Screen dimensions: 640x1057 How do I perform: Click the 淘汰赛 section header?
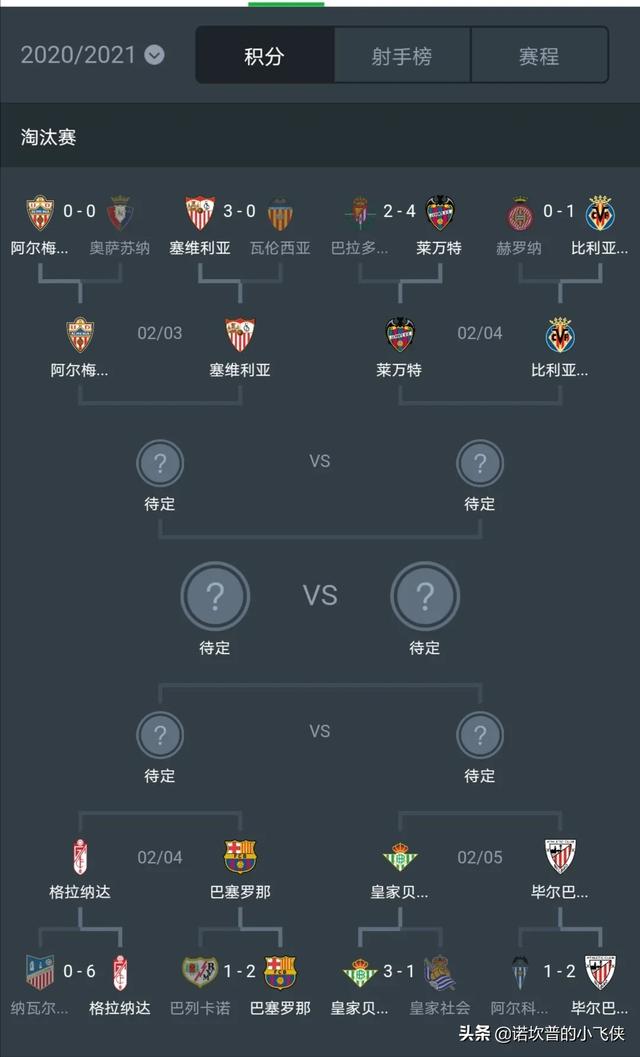49,137
